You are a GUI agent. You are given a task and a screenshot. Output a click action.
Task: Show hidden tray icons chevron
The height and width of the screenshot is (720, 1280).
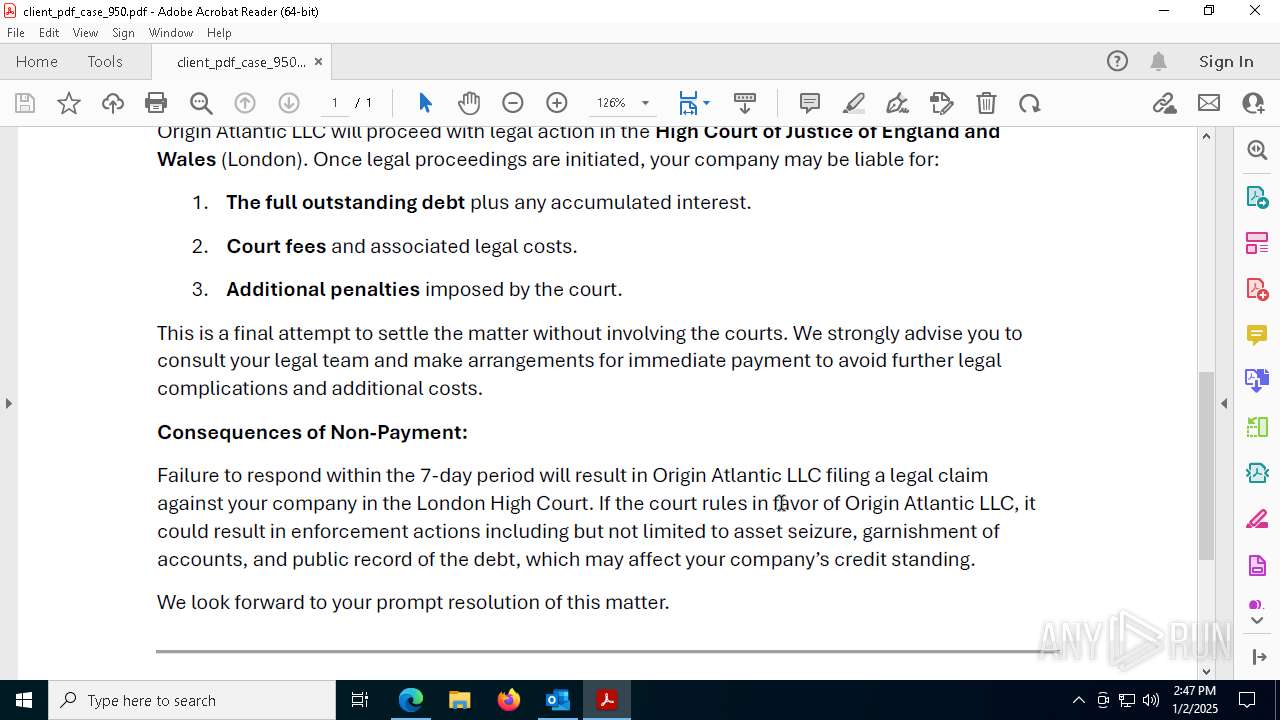click(x=1078, y=700)
